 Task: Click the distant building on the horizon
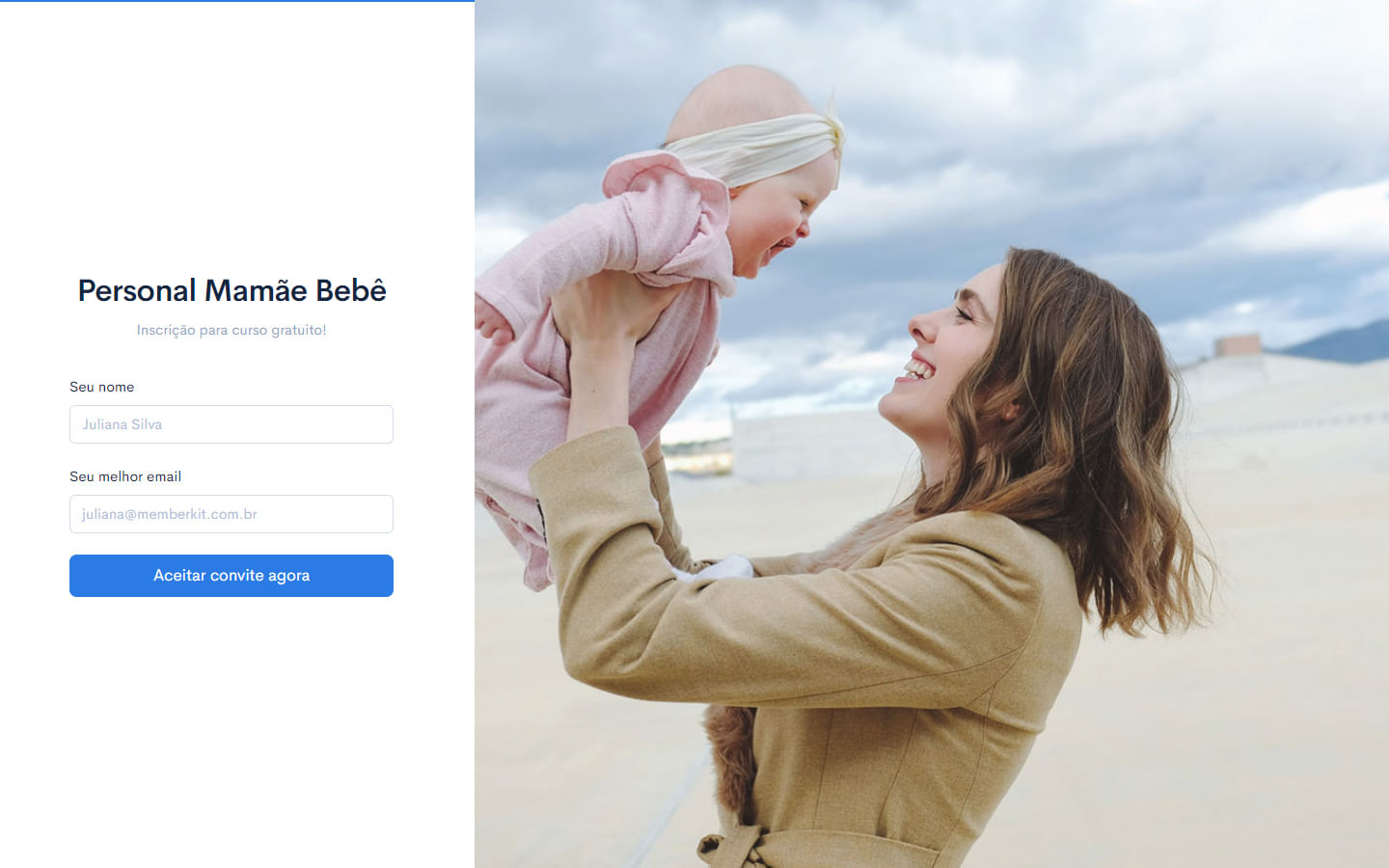(1237, 345)
